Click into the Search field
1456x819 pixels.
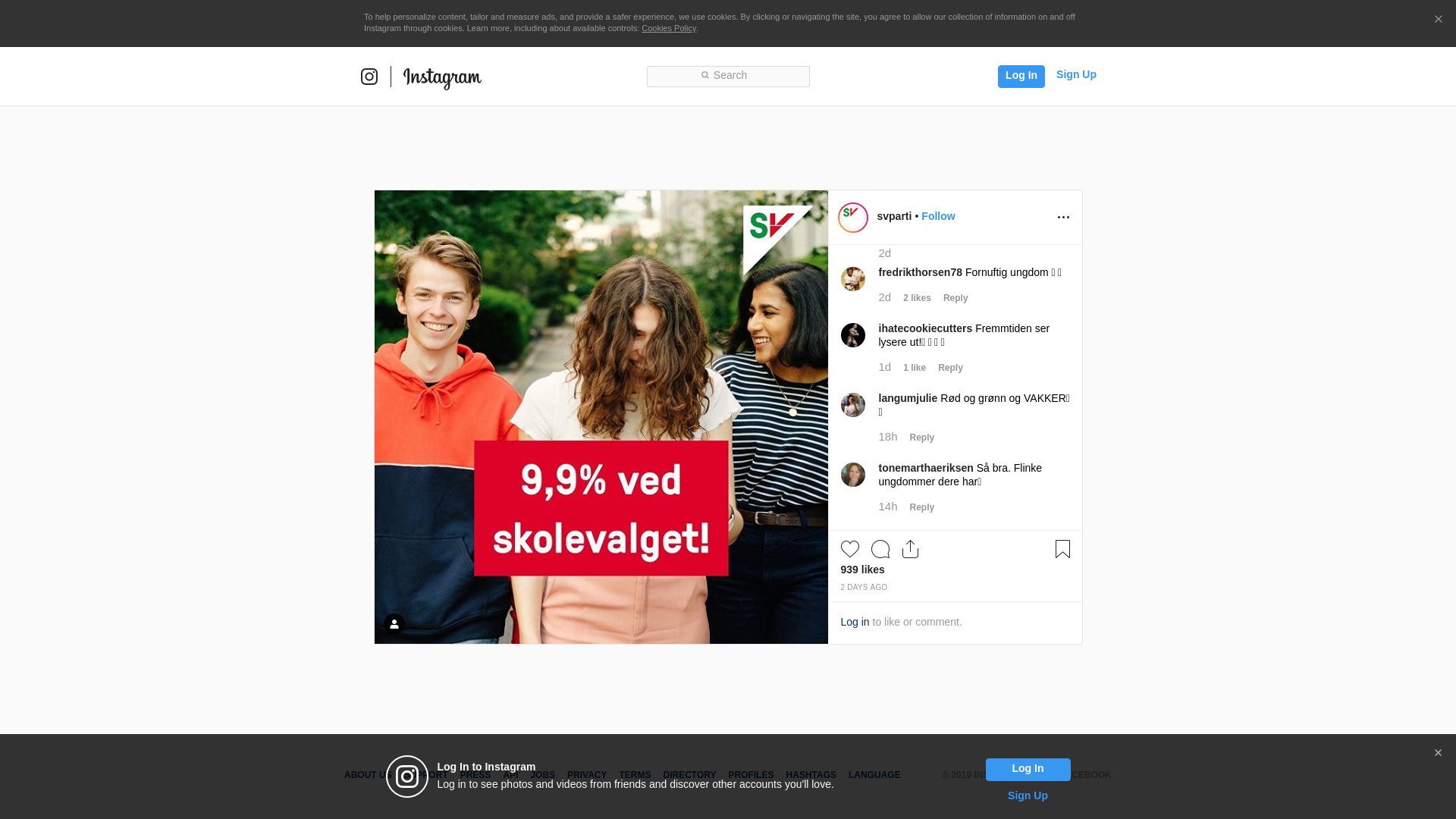pos(728,76)
